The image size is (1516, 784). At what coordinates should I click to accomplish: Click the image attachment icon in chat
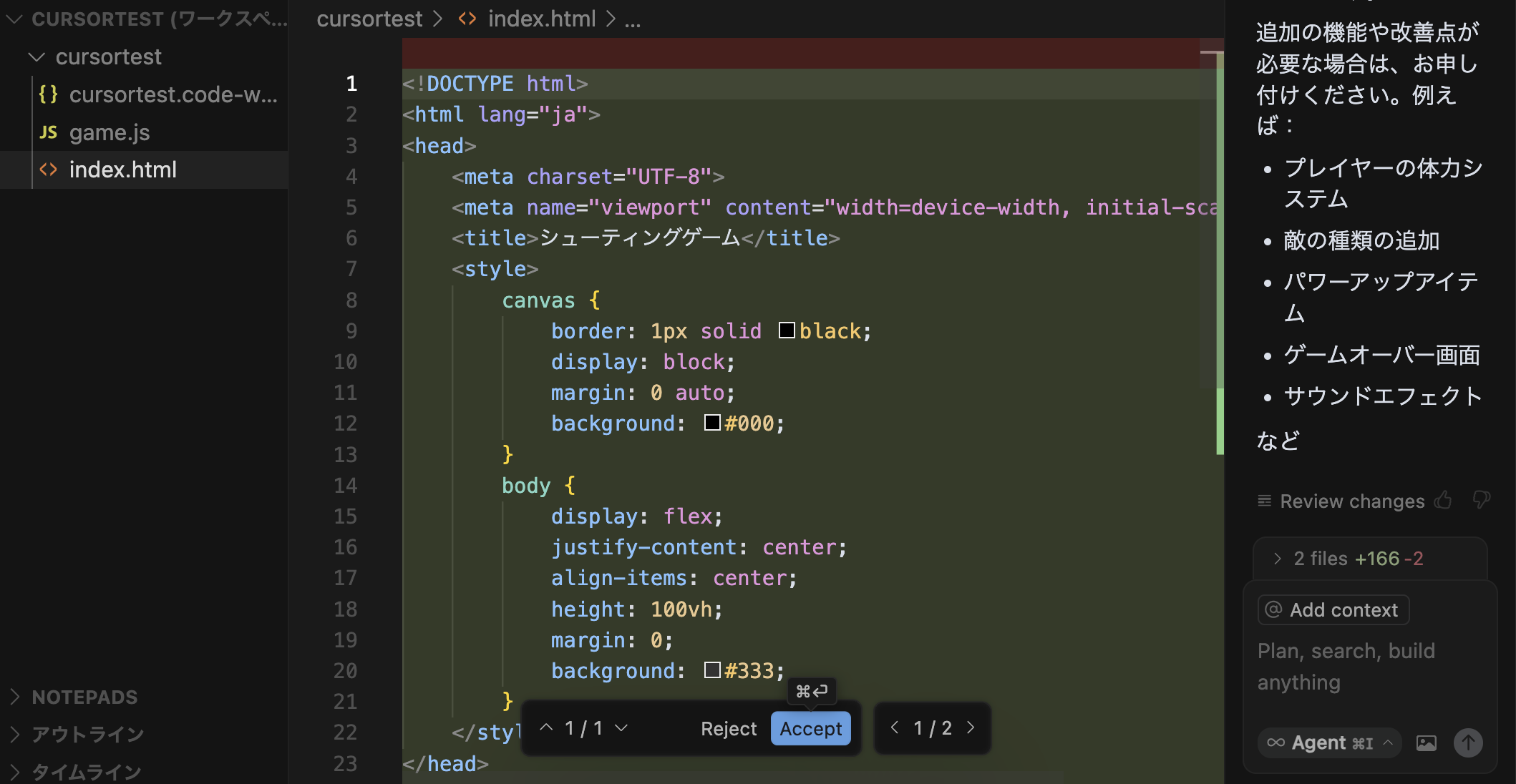click(x=1426, y=743)
